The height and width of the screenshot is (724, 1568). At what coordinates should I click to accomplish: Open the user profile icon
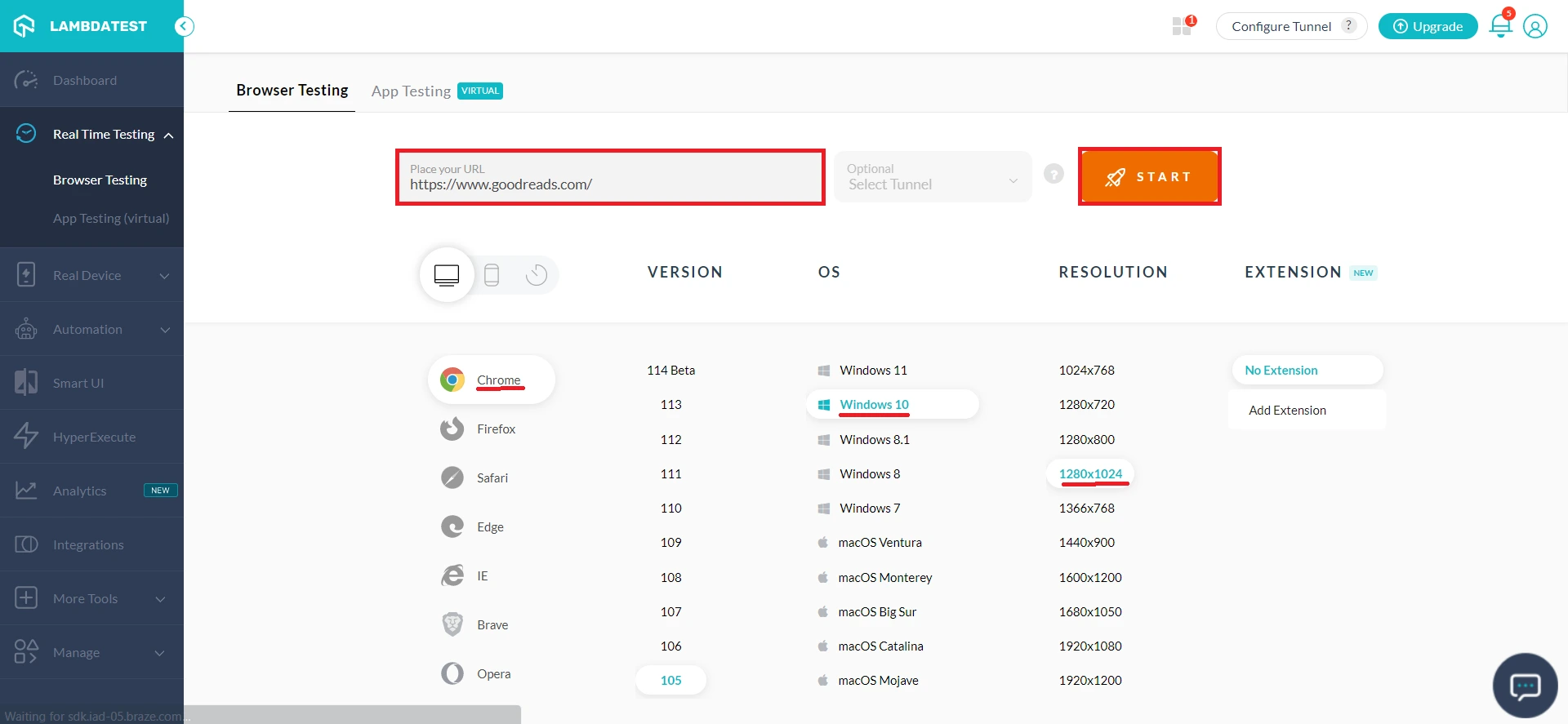tap(1535, 26)
